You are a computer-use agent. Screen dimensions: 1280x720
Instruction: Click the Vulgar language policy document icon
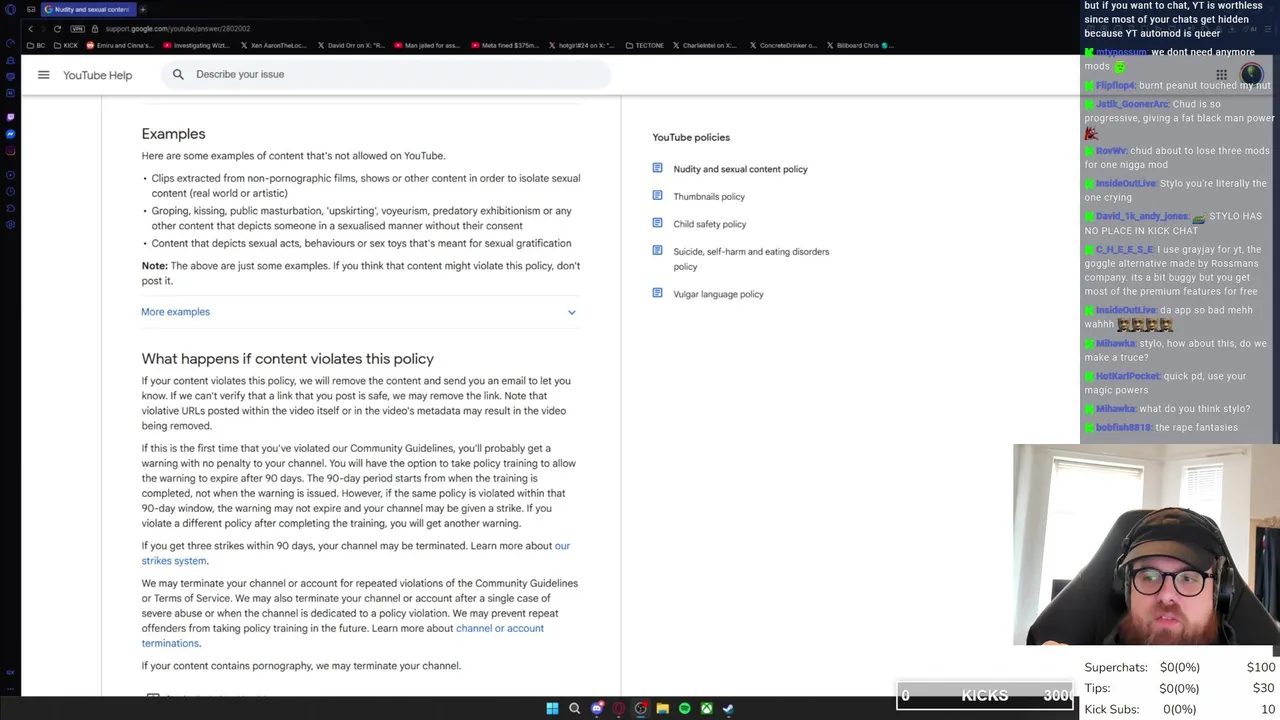657,293
